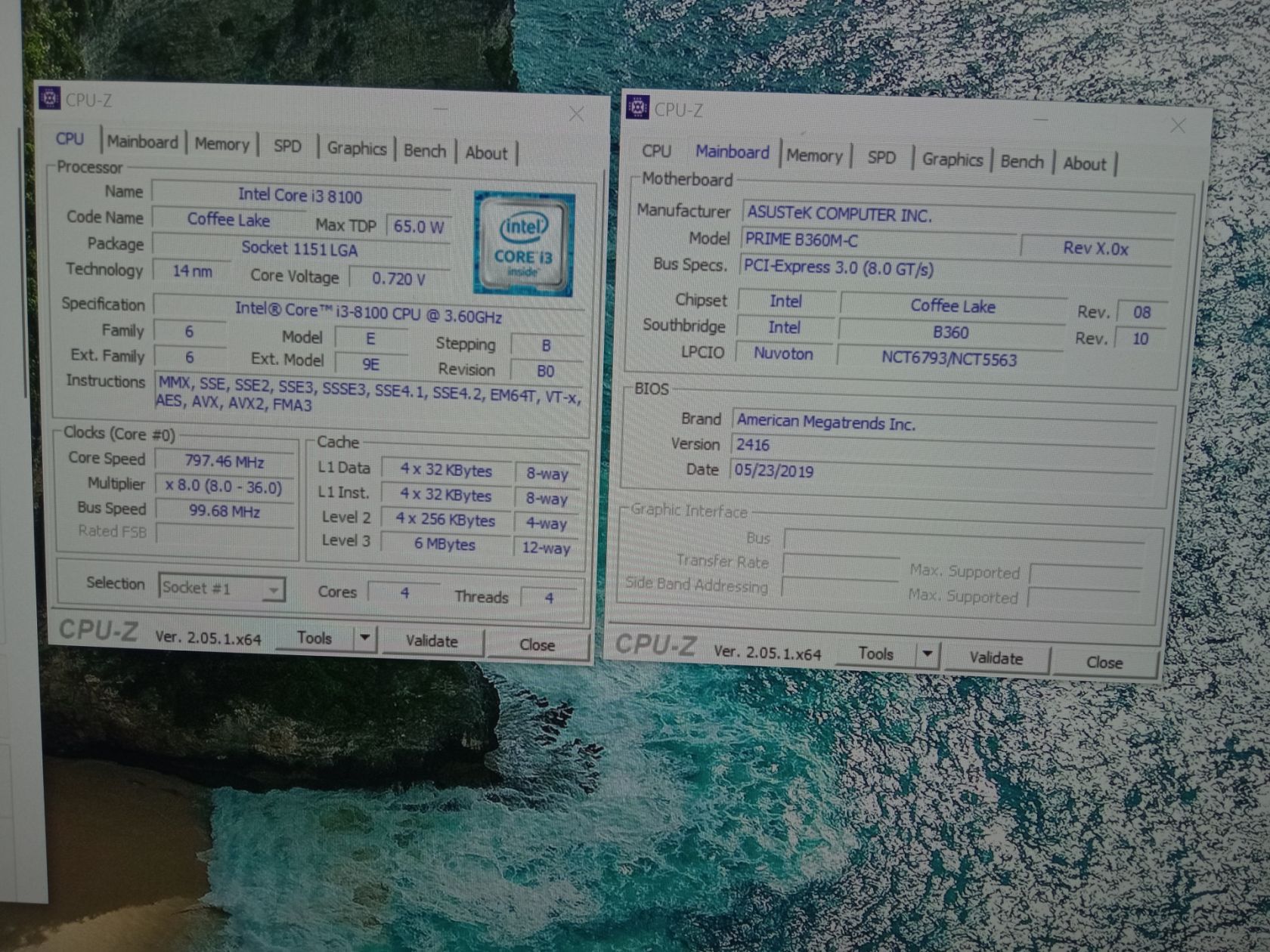The height and width of the screenshot is (952, 1270).
Task: Click the 'NCT6793/NCT5563' LPCIO value
Action: [949, 359]
